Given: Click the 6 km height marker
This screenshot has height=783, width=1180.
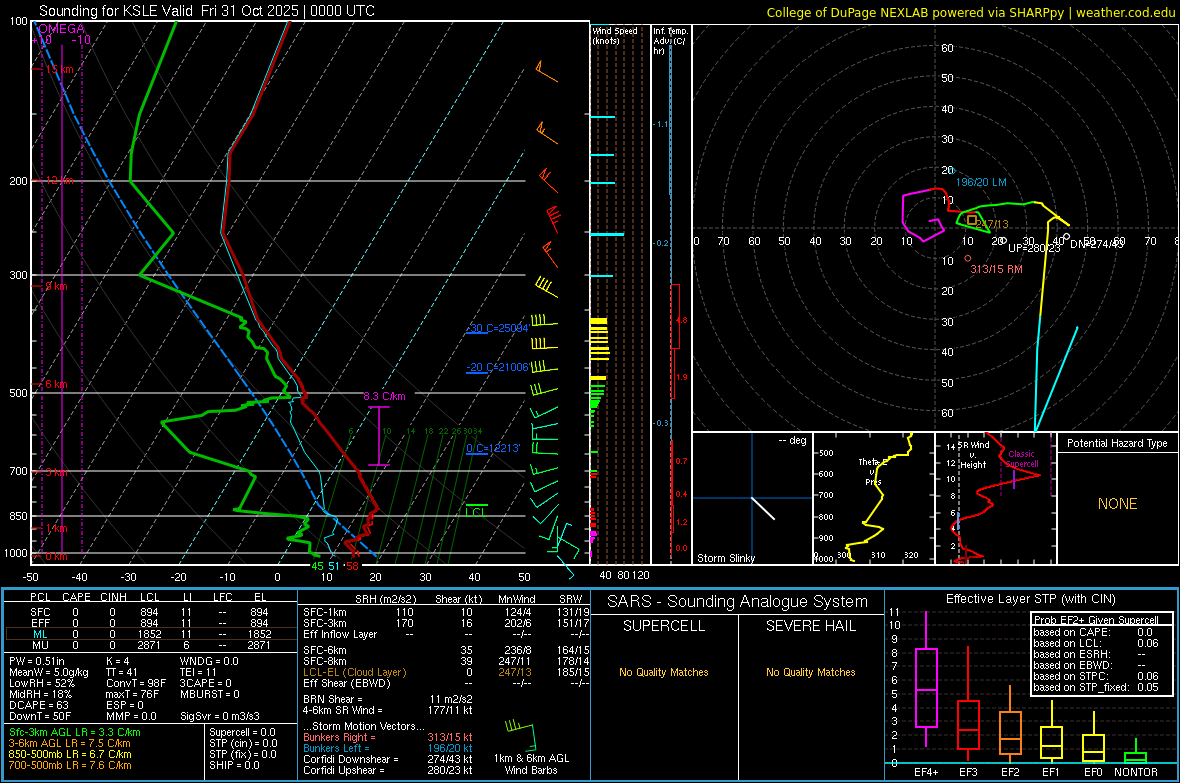Looking at the screenshot, I should 56,384.
